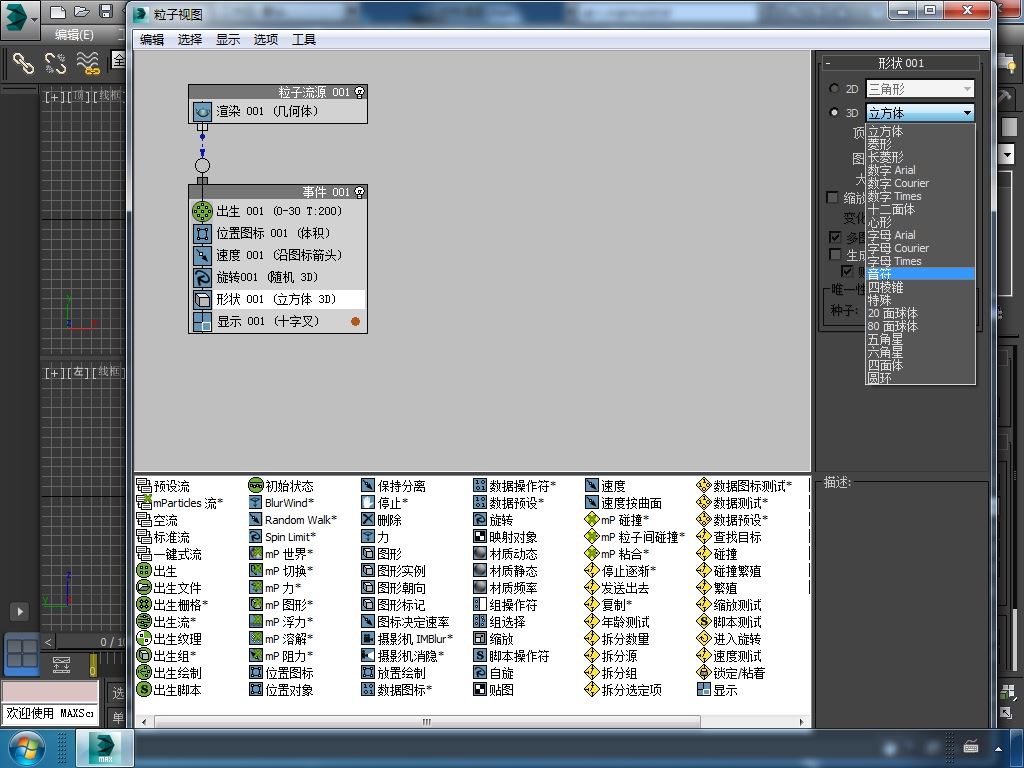Choose 音符 (Note) from the 3D shape list
Viewport: 1024px width, 768px height.
point(920,274)
